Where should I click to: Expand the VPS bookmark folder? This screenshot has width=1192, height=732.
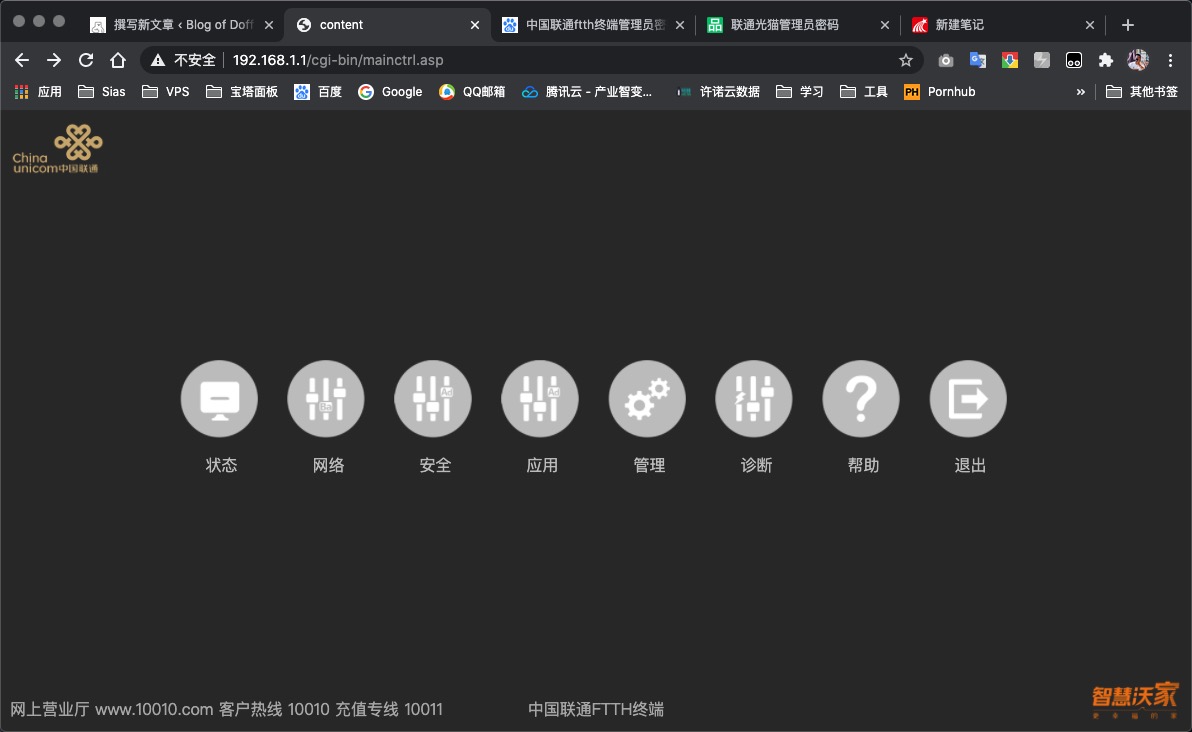click(x=166, y=92)
